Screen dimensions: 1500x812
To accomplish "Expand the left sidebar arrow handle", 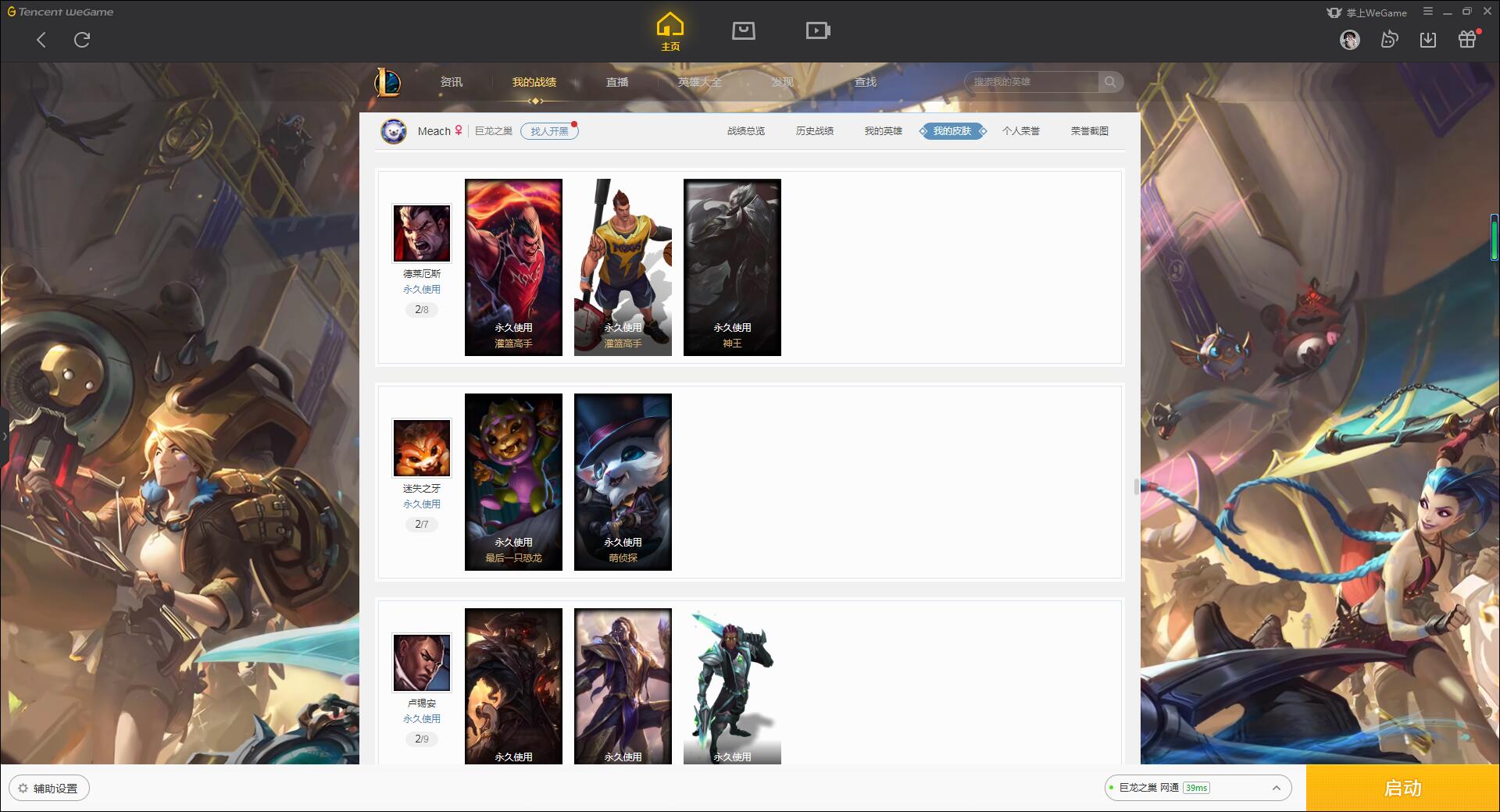I will click(x=4, y=436).
